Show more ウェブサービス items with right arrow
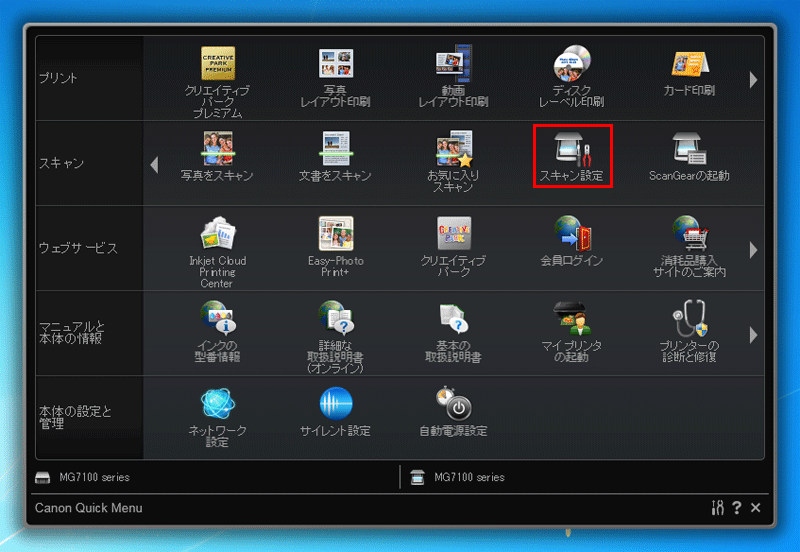This screenshot has height=552, width=800. (754, 250)
